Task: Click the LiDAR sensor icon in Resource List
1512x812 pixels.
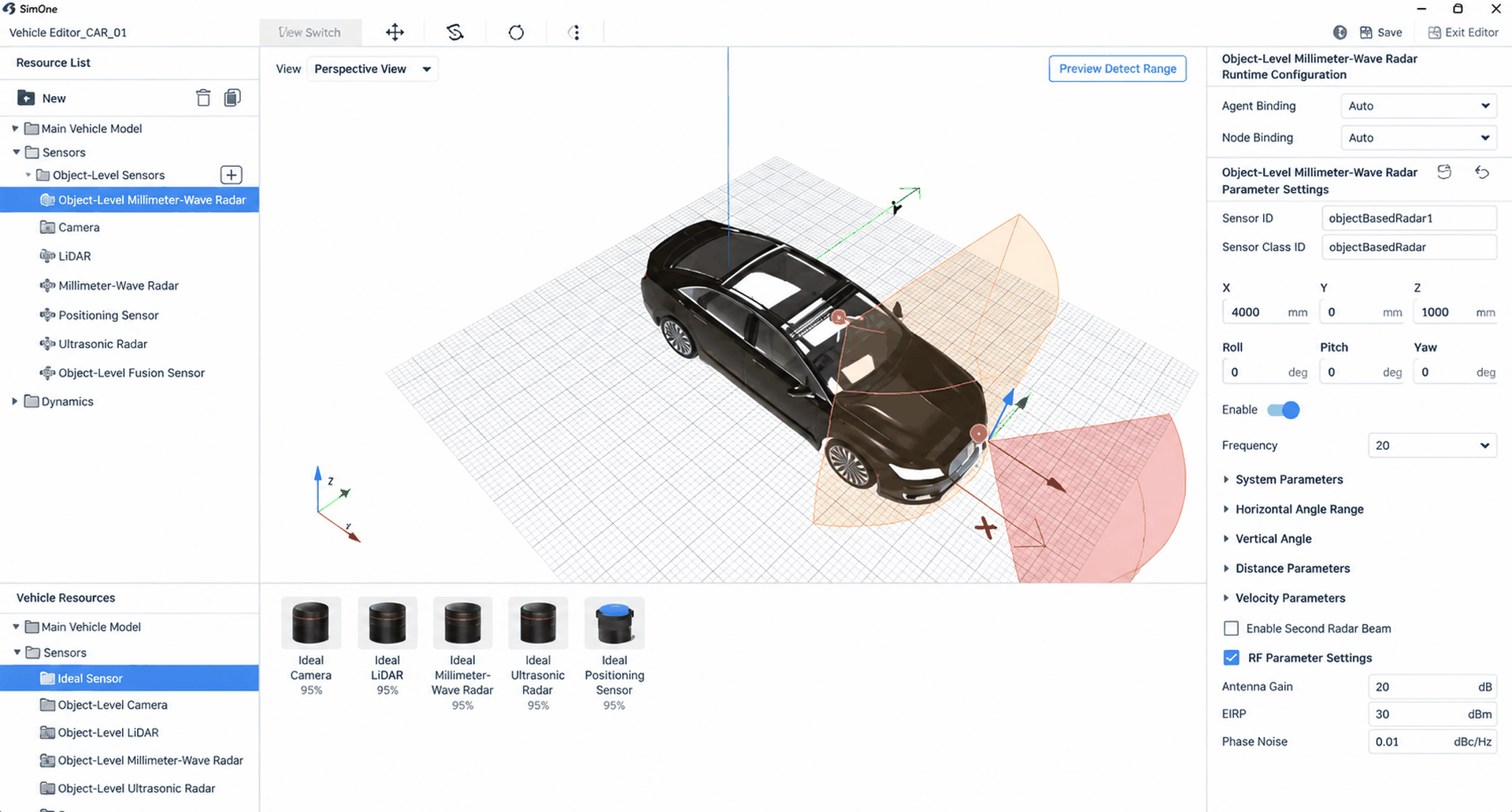Action: pyautogui.click(x=47, y=256)
